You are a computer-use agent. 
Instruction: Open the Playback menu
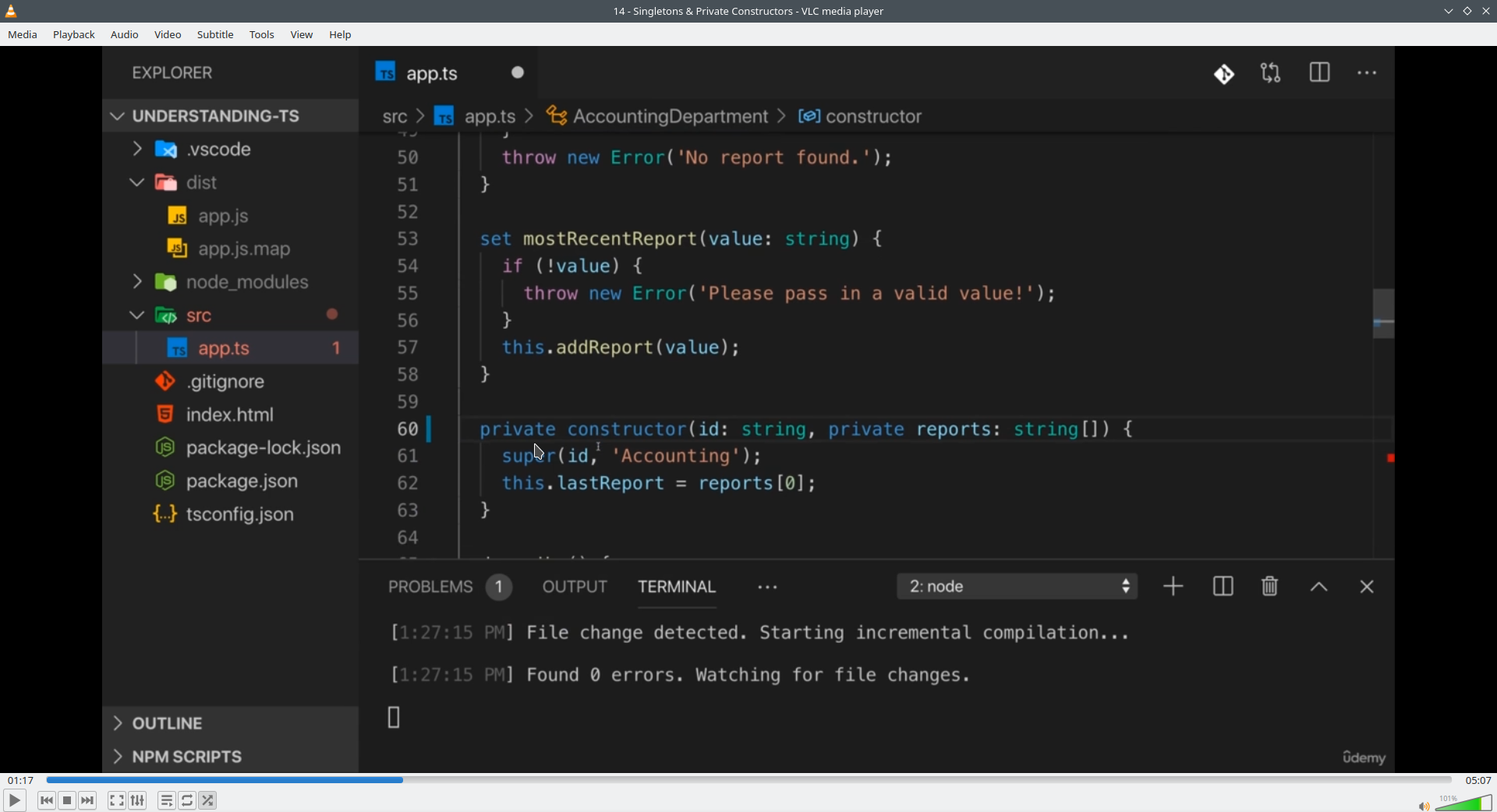pos(74,35)
